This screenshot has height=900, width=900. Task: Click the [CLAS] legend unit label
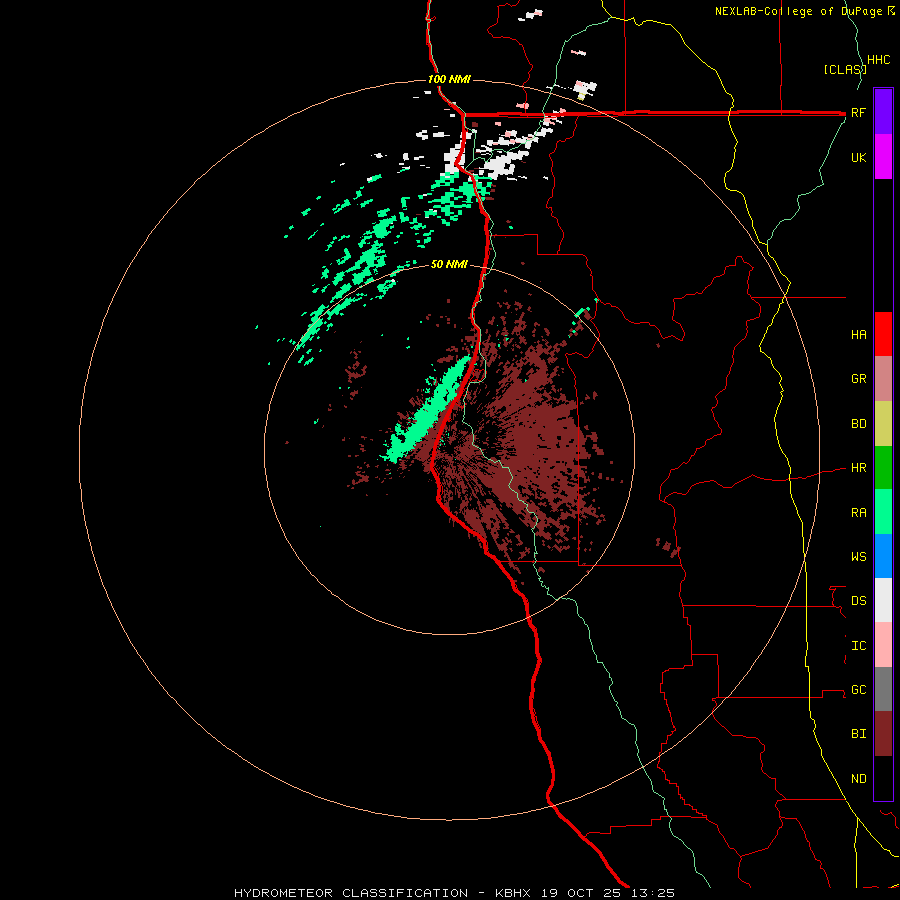click(x=845, y=69)
